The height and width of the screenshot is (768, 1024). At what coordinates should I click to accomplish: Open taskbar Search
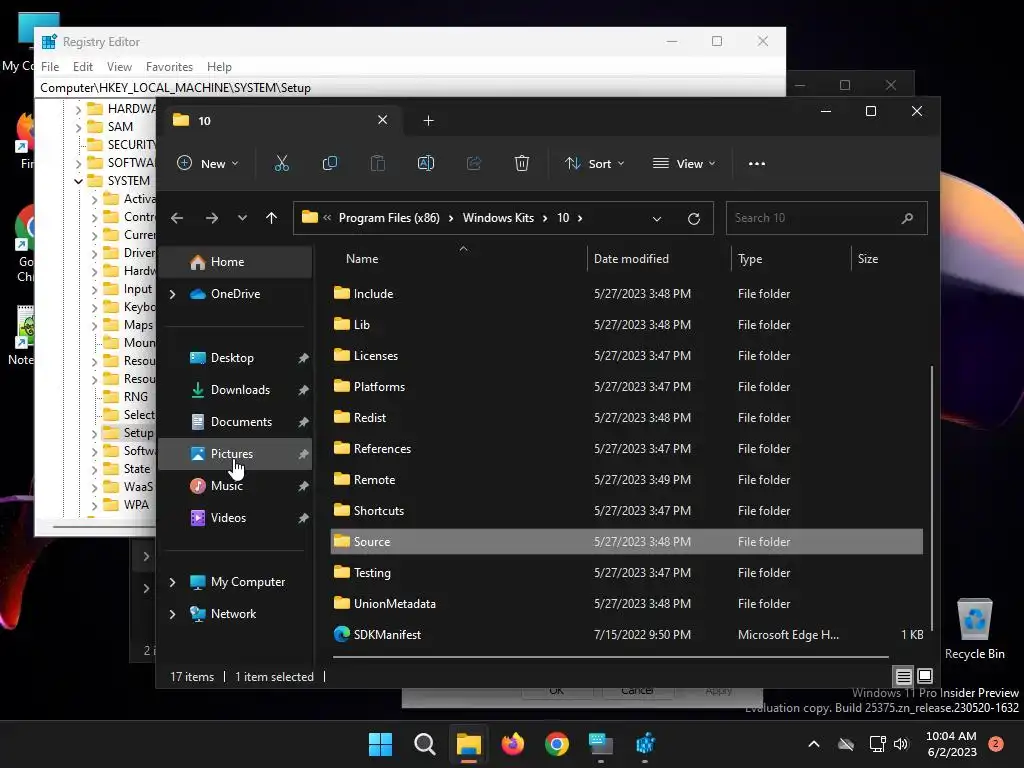pyautogui.click(x=424, y=744)
